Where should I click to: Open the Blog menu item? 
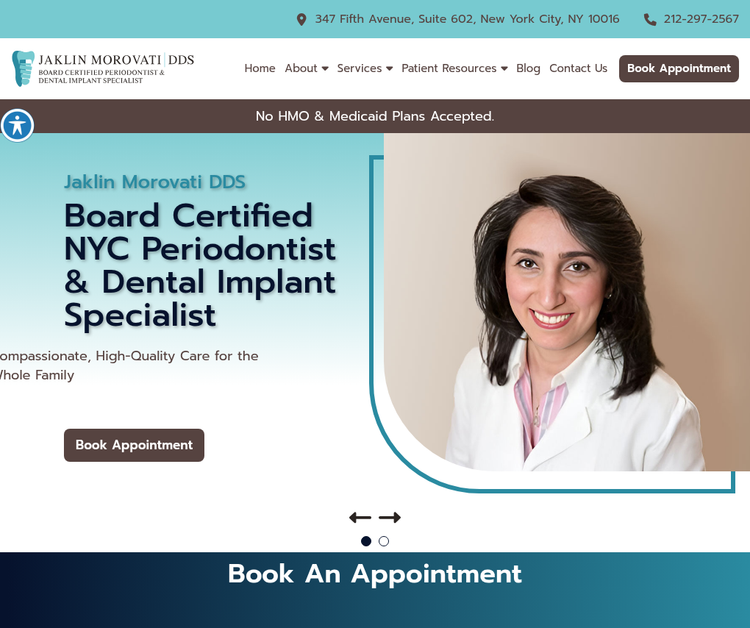click(528, 68)
